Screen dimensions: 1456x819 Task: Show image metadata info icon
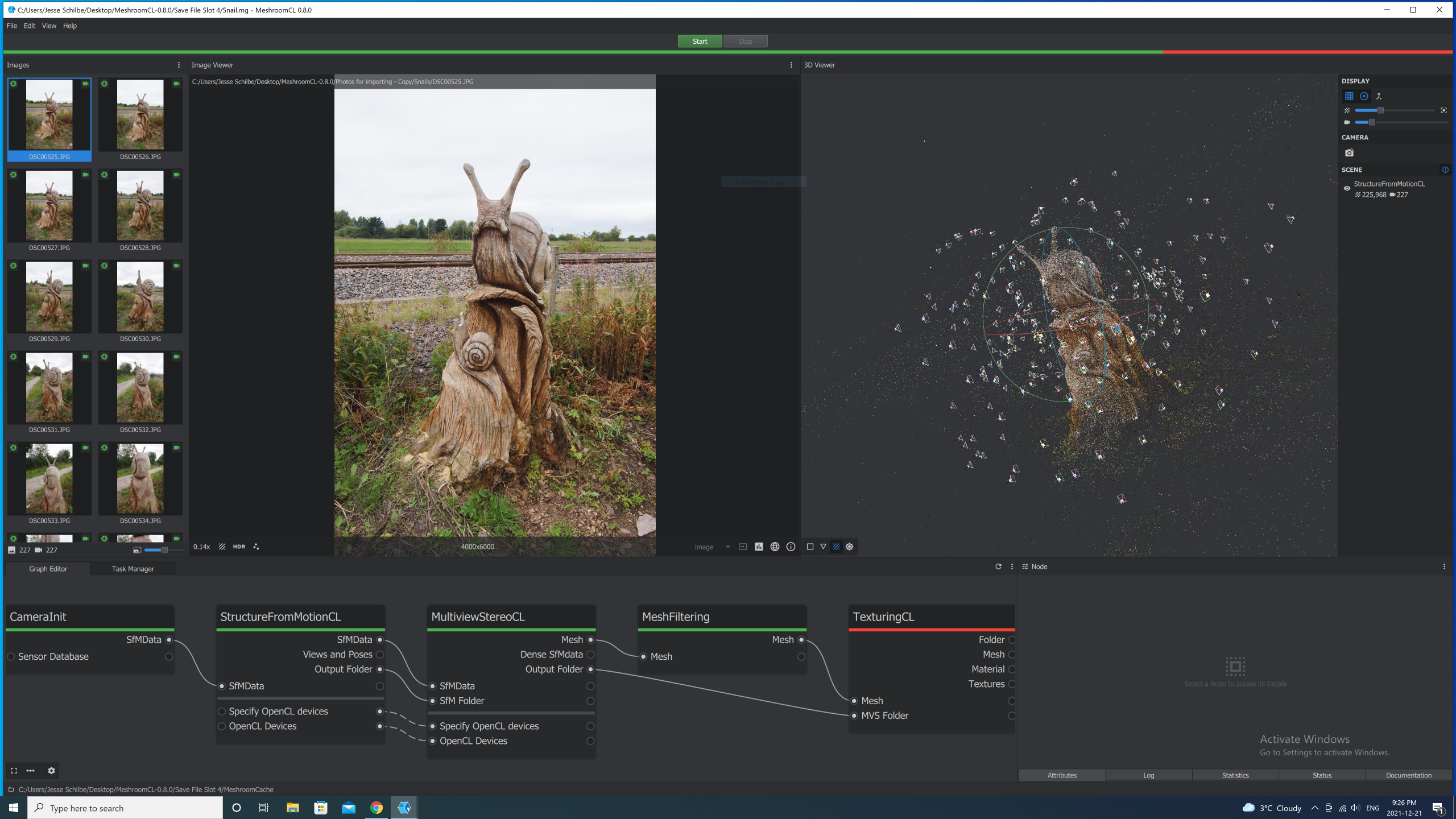coord(791,547)
